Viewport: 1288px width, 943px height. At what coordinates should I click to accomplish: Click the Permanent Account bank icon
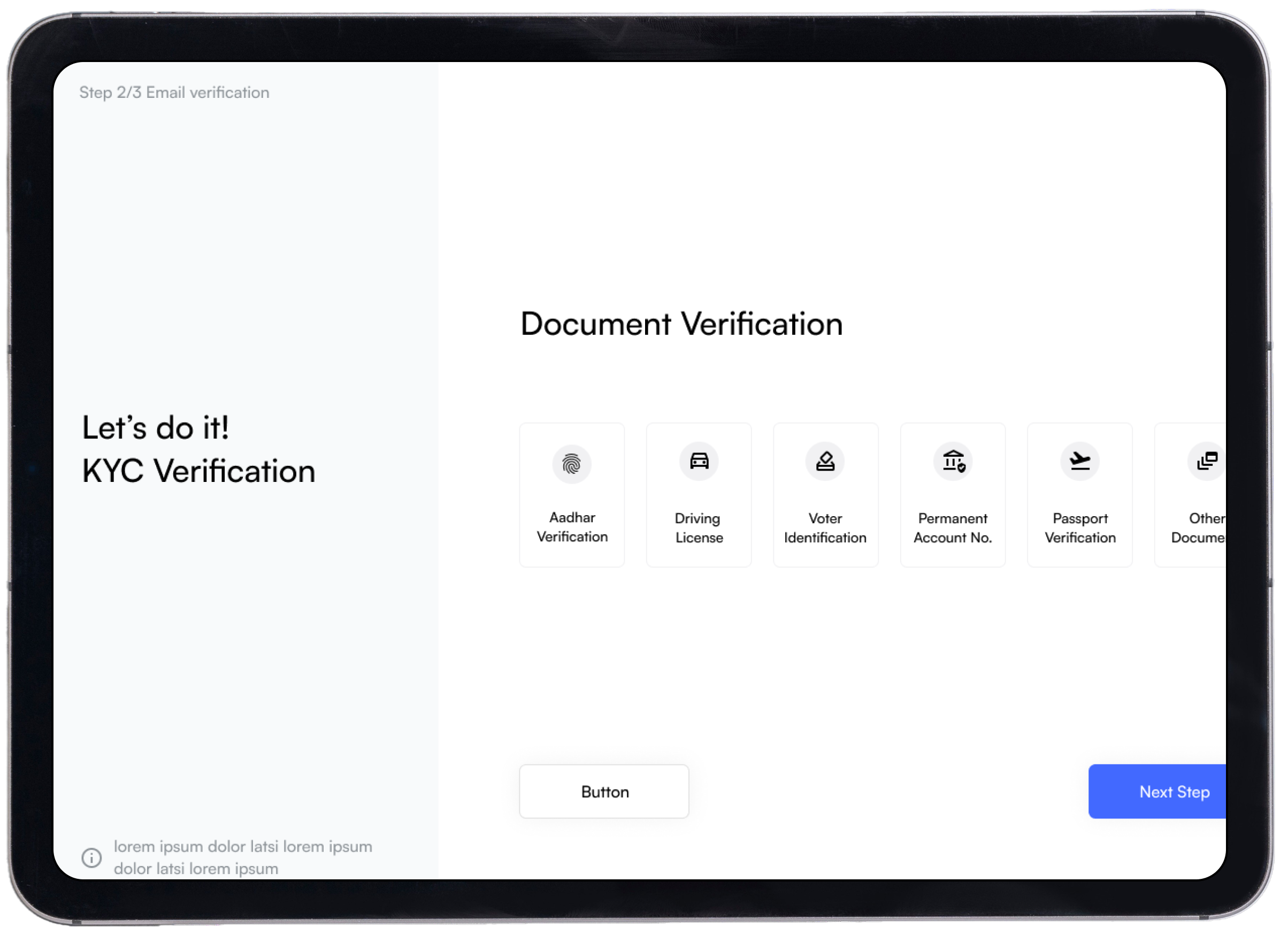click(953, 461)
